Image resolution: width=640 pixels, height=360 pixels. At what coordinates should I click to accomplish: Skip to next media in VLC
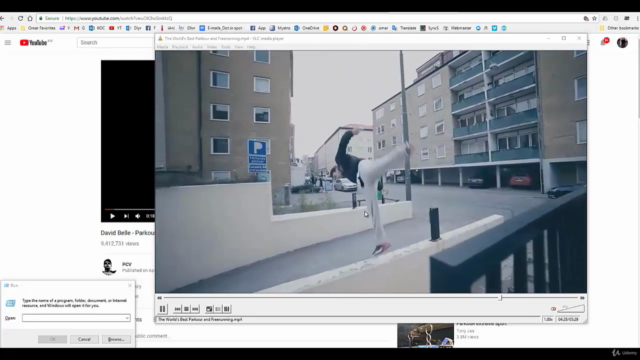tap(195, 309)
